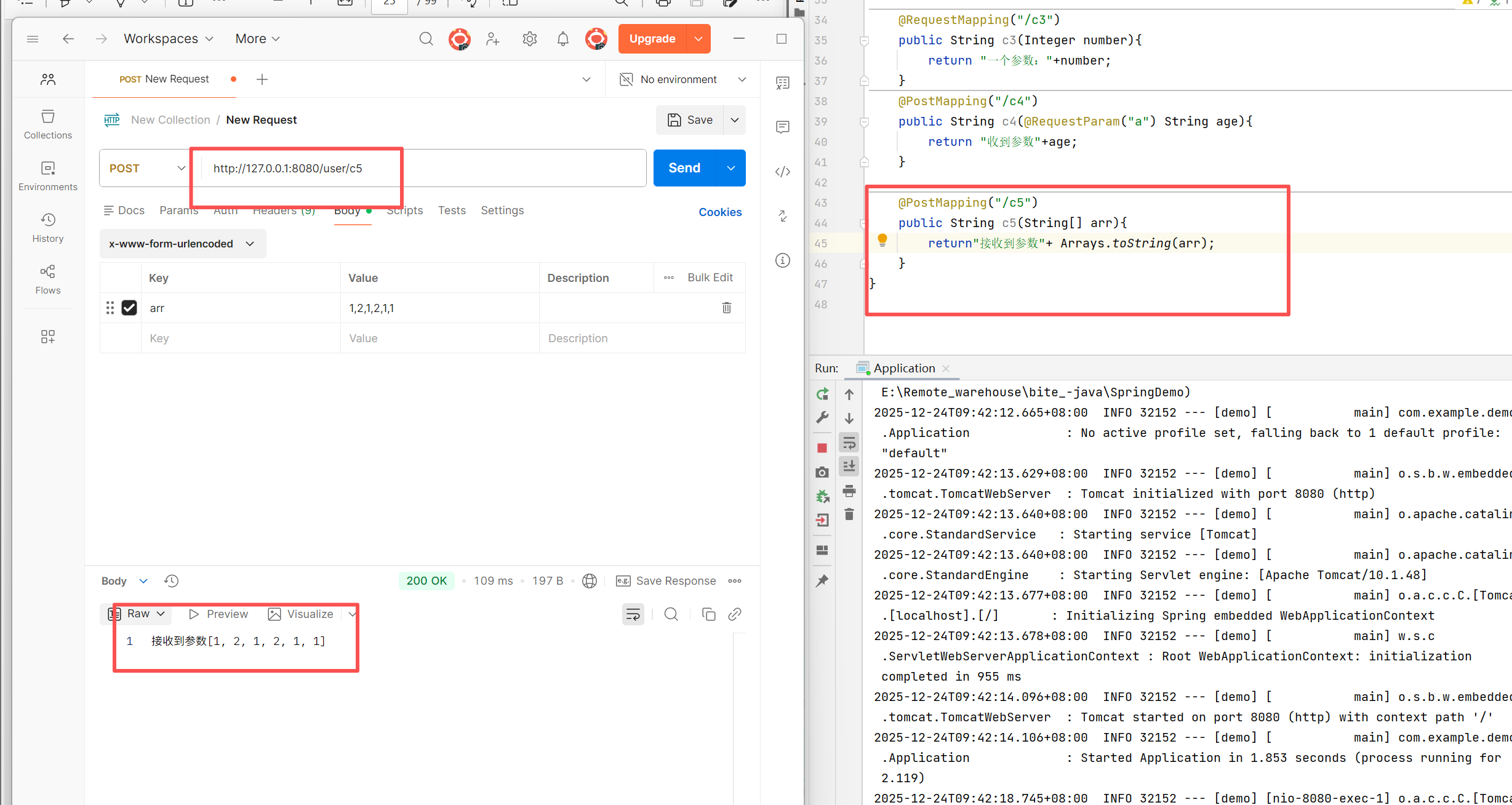1512x805 pixels.
Task: Open the notifications bell icon
Action: [562, 39]
